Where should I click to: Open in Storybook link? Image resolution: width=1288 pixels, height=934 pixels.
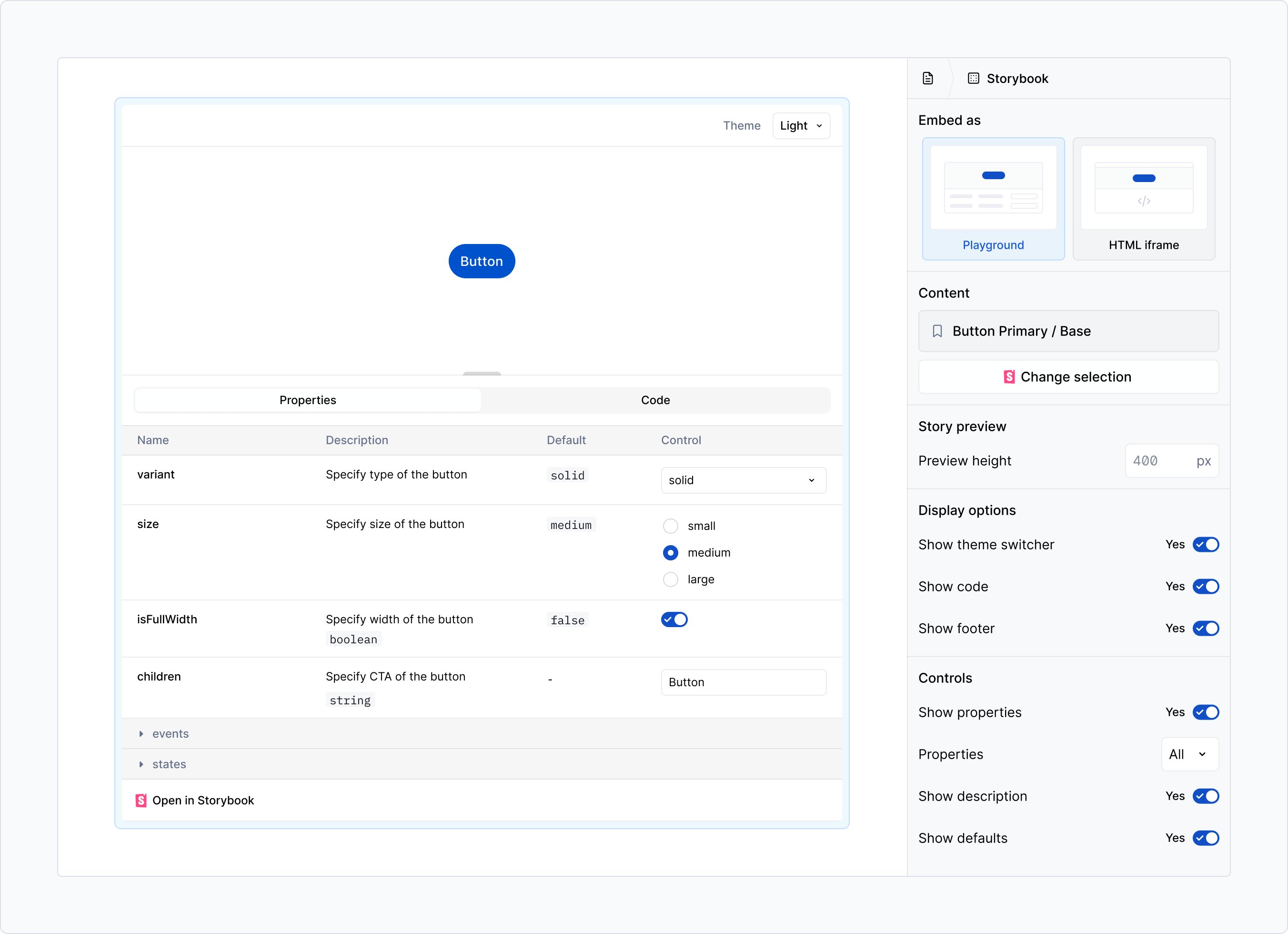195,801
